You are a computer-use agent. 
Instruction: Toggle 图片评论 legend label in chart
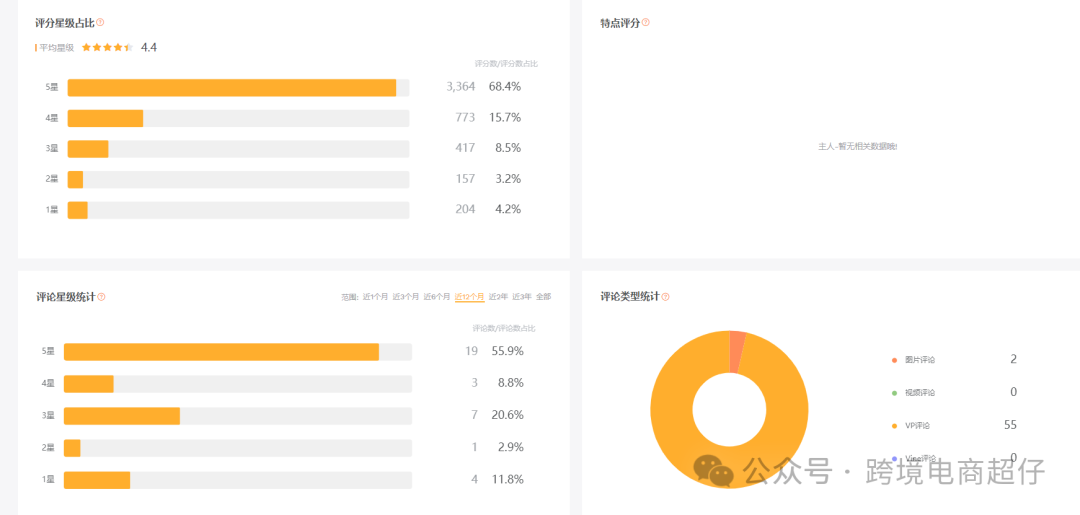919,360
